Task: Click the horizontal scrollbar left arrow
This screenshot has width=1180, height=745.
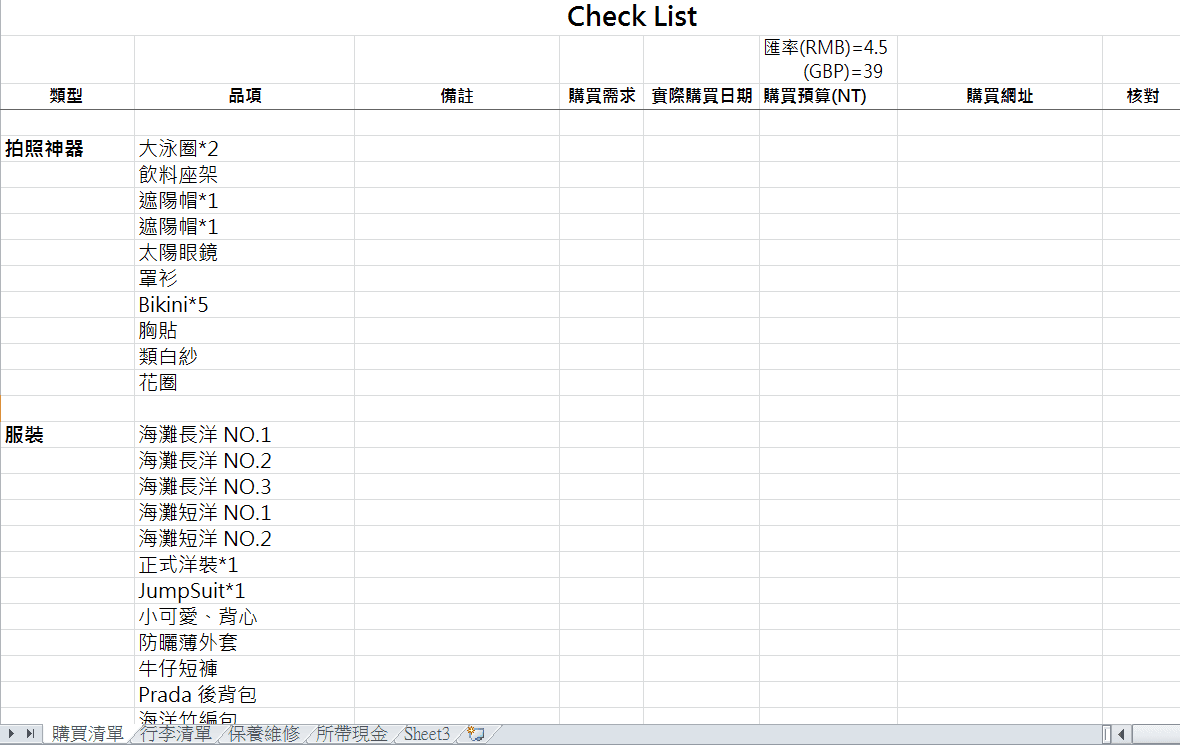Action: click(1121, 734)
